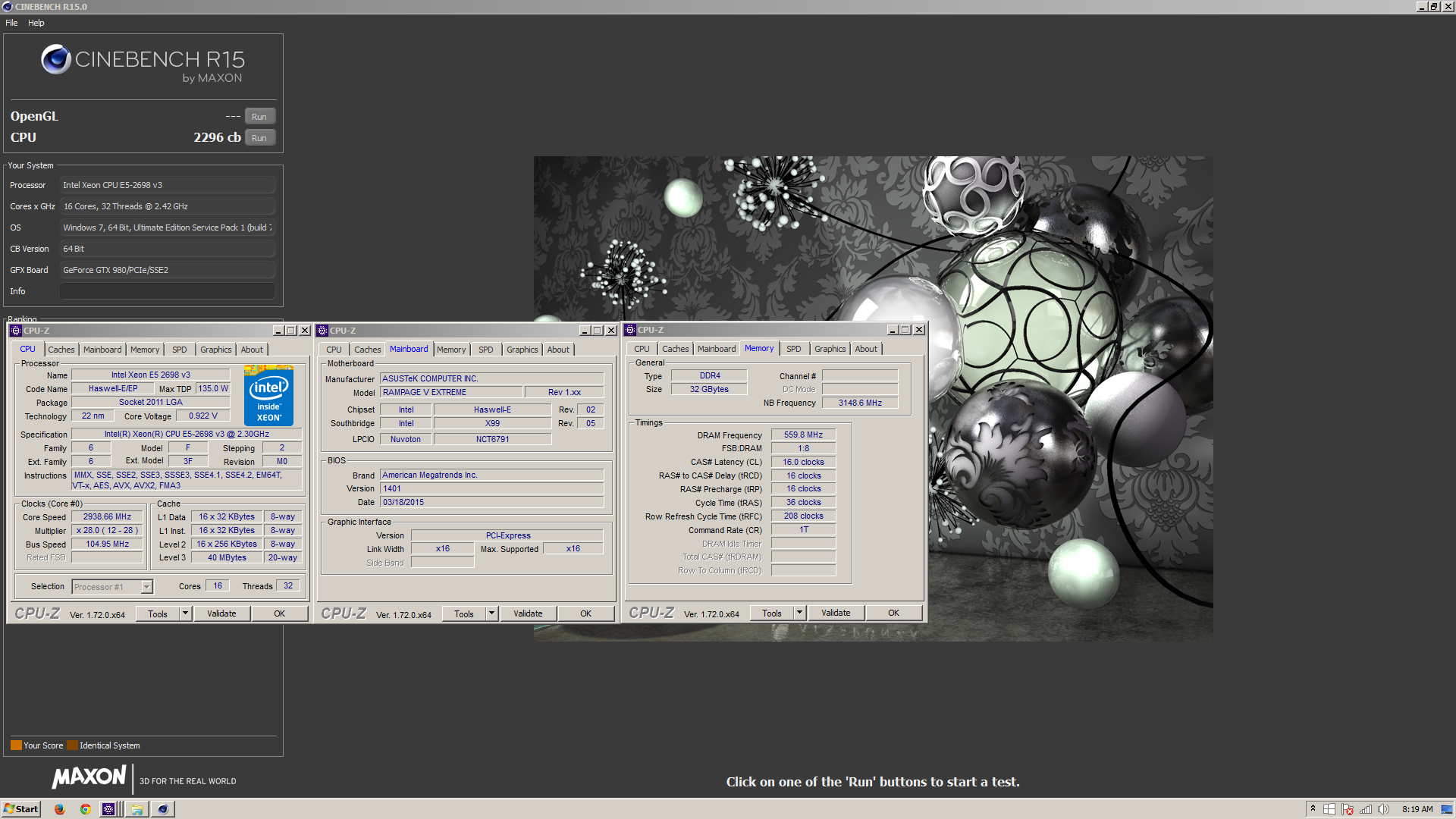Select Memory tab in middle CPU-Z window
1456x819 pixels.
point(451,350)
